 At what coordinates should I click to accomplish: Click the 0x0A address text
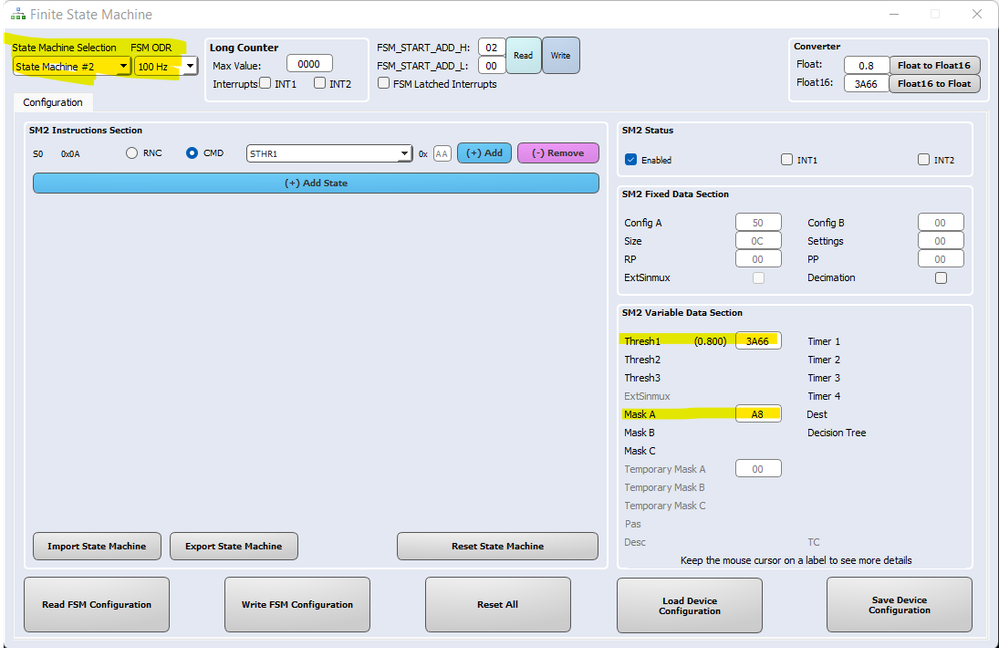(x=70, y=154)
